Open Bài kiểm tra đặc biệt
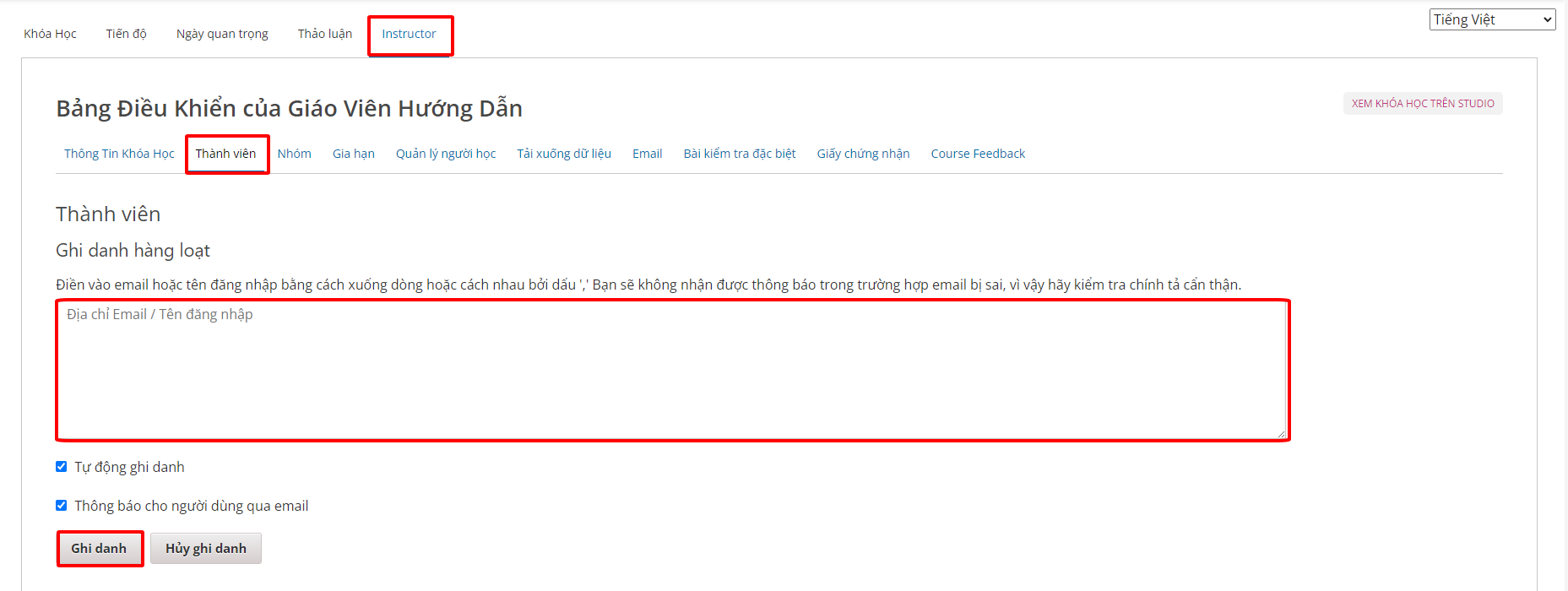The image size is (1568, 591). point(739,154)
